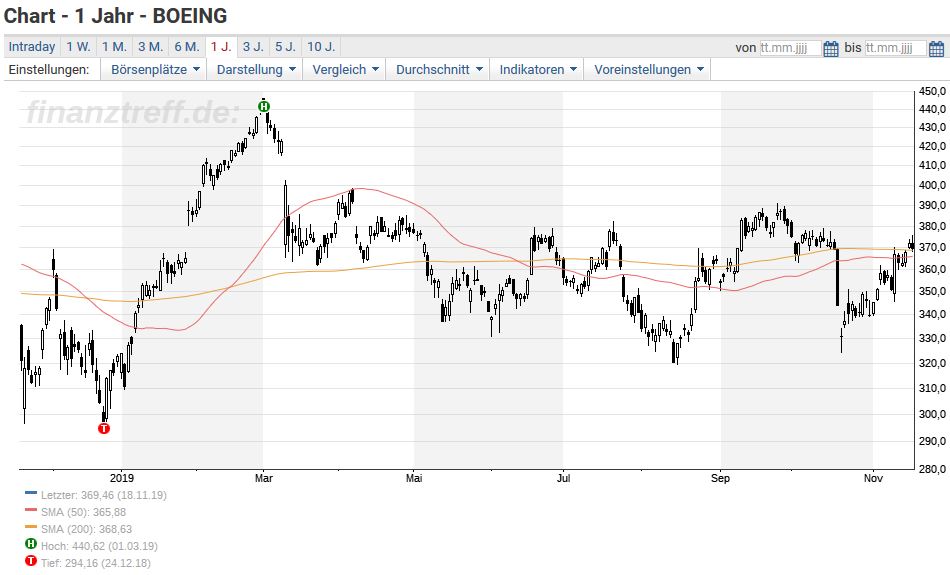Click the blue Letzter legend swatch
The height and width of the screenshot is (575, 950).
tap(31, 493)
